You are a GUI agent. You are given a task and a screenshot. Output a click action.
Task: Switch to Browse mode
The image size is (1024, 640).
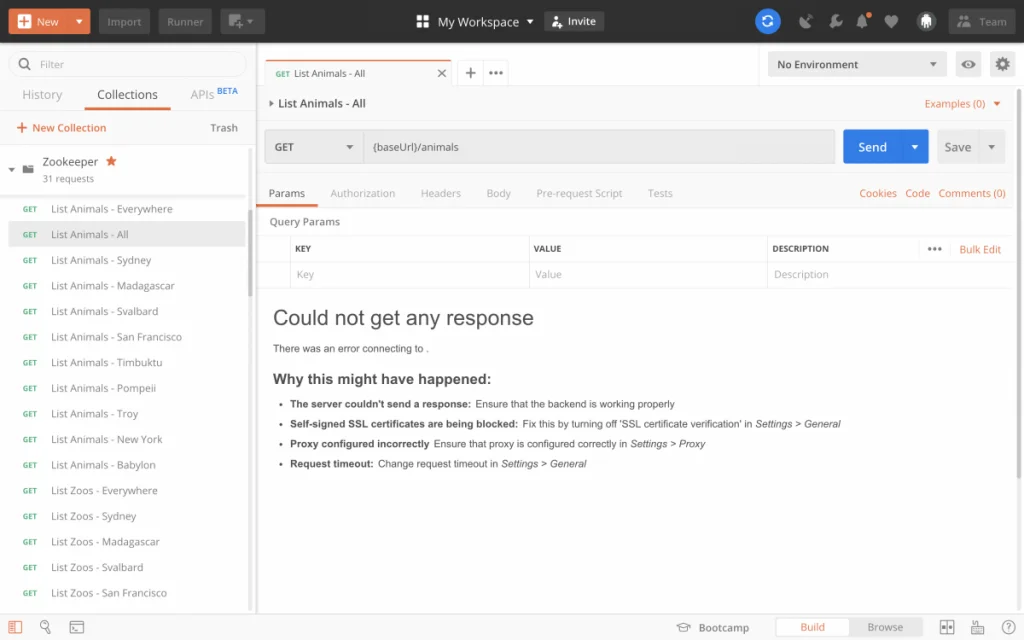click(886, 627)
